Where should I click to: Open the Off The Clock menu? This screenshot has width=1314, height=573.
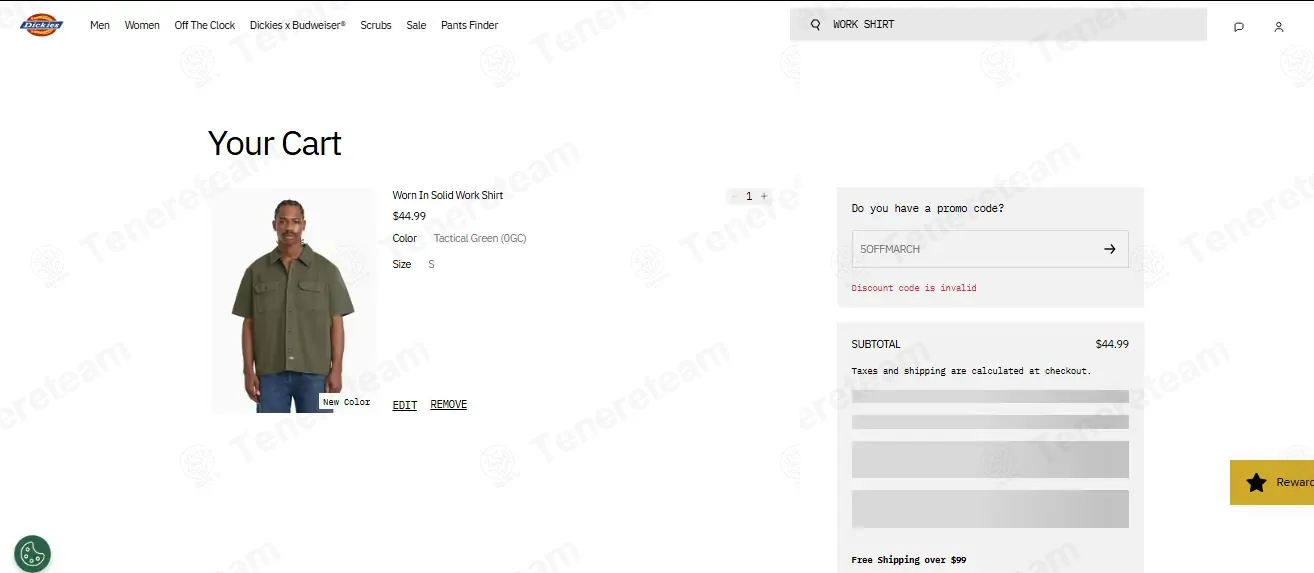[x=205, y=25]
